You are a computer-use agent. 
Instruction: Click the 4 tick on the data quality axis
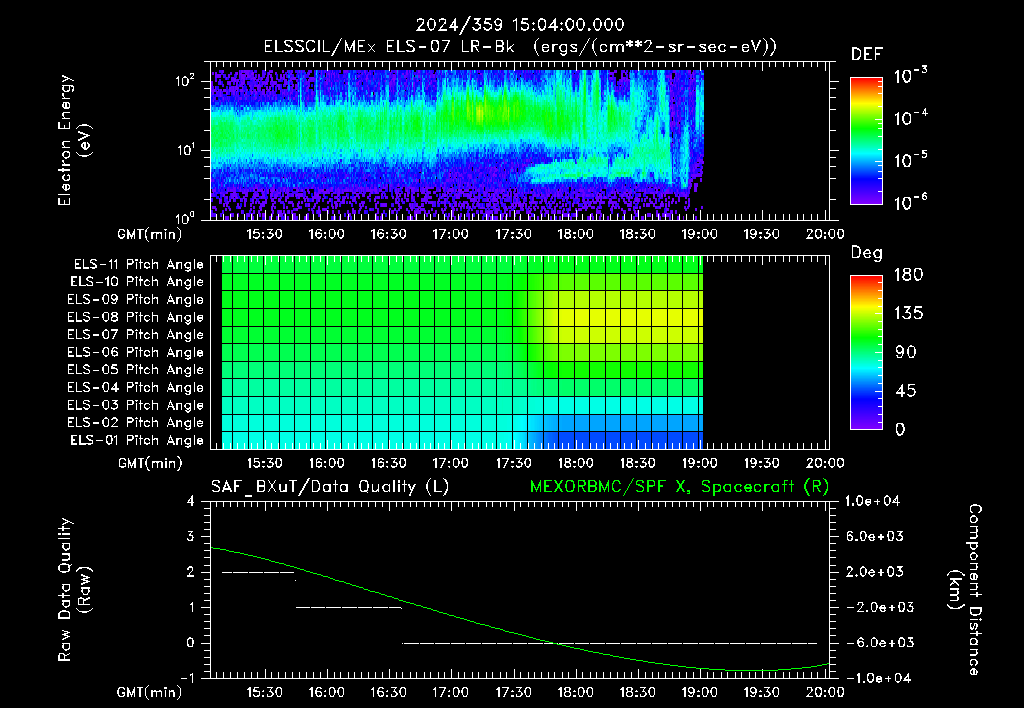point(191,502)
